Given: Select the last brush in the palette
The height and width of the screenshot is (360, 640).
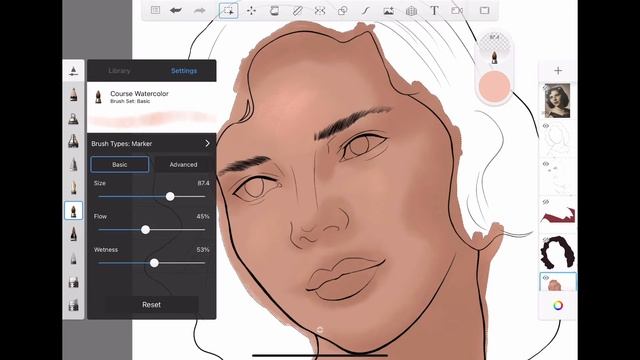Looking at the screenshot, I should coord(73,305).
